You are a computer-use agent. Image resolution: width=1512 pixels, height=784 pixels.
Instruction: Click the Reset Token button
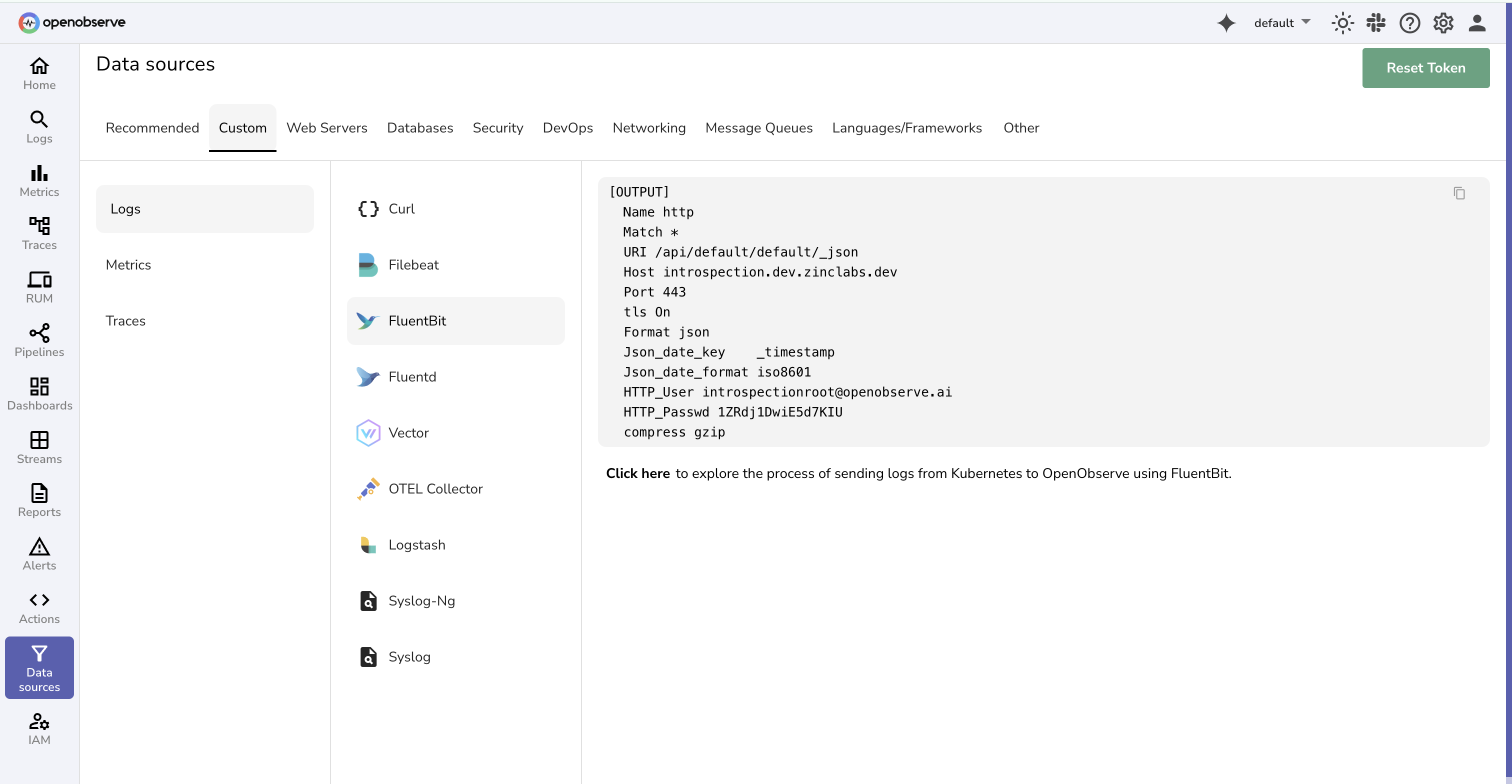[x=1425, y=67]
